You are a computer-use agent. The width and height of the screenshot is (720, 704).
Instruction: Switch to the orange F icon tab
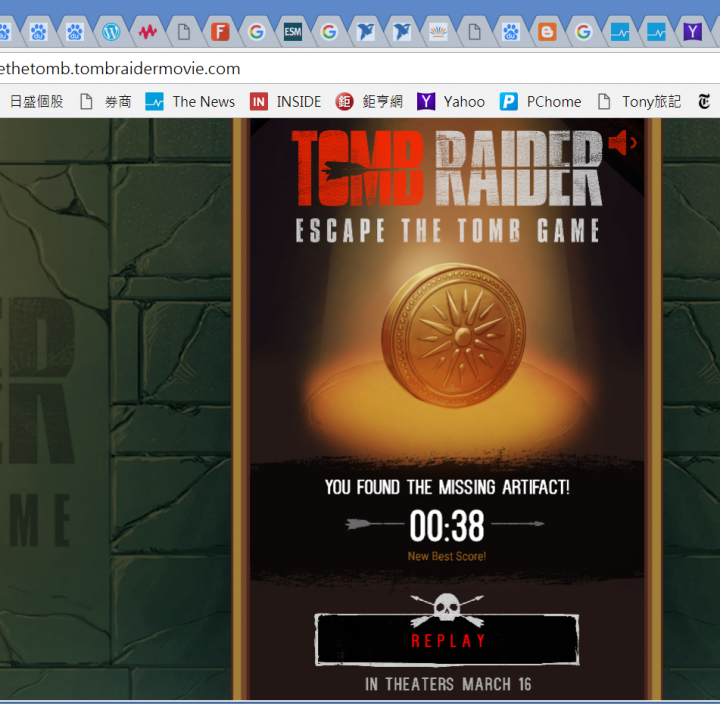pyautogui.click(x=220, y=32)
